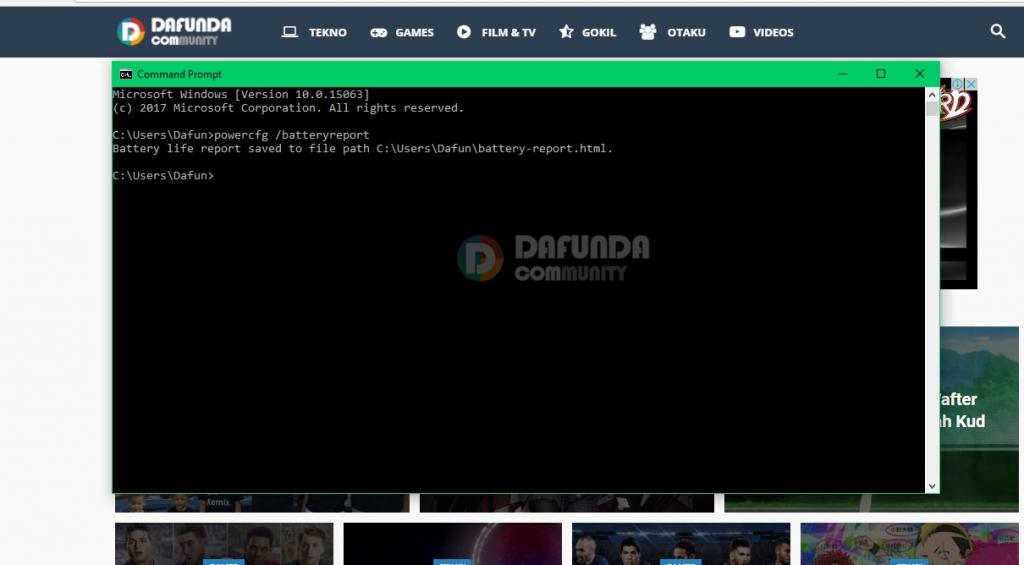Minimize the Command Prompt window
This screenshot has height=565, width=1024.
(x=843, y=74)
